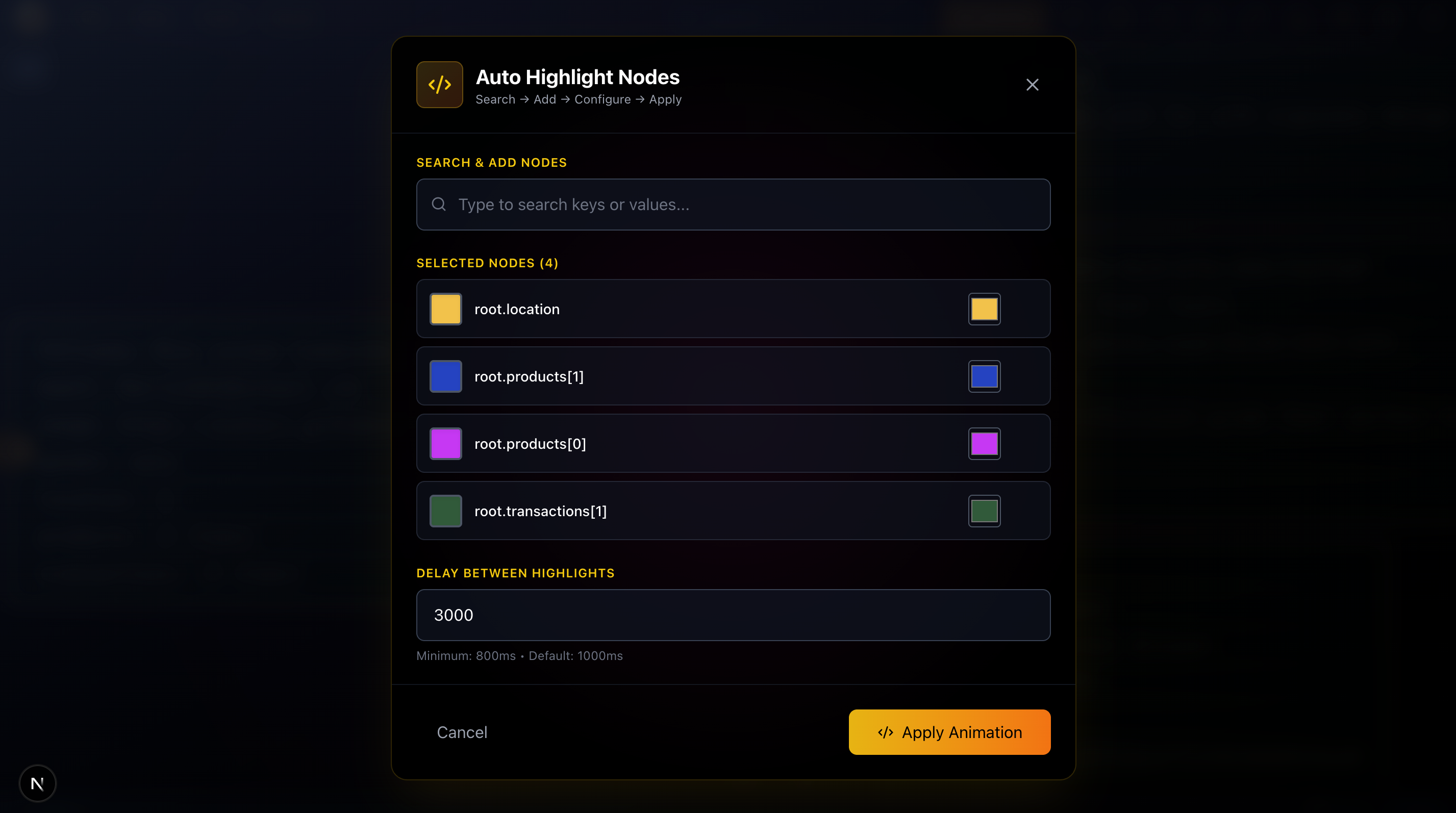Click the delay between highlights input
This screenshot has height=813, width=1456.
pos(733,615)
